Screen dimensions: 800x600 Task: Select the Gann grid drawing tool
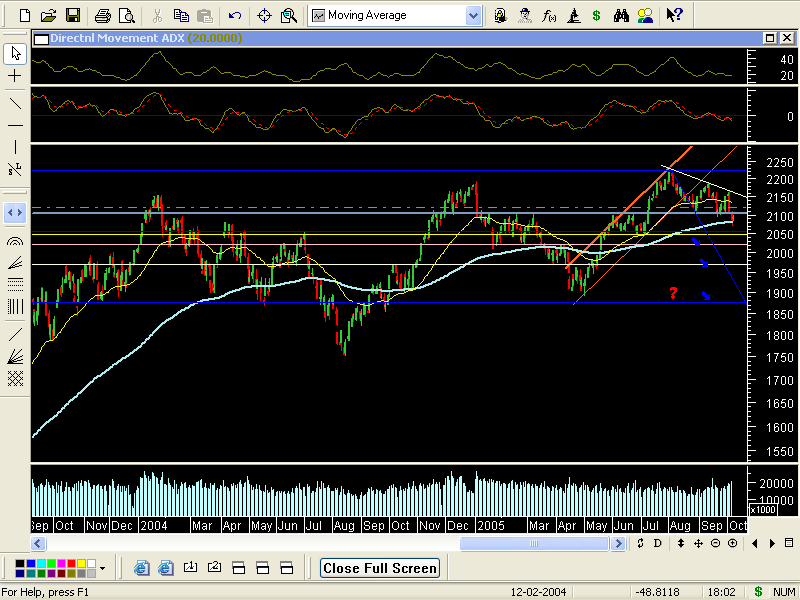click(x=15, y=378)
